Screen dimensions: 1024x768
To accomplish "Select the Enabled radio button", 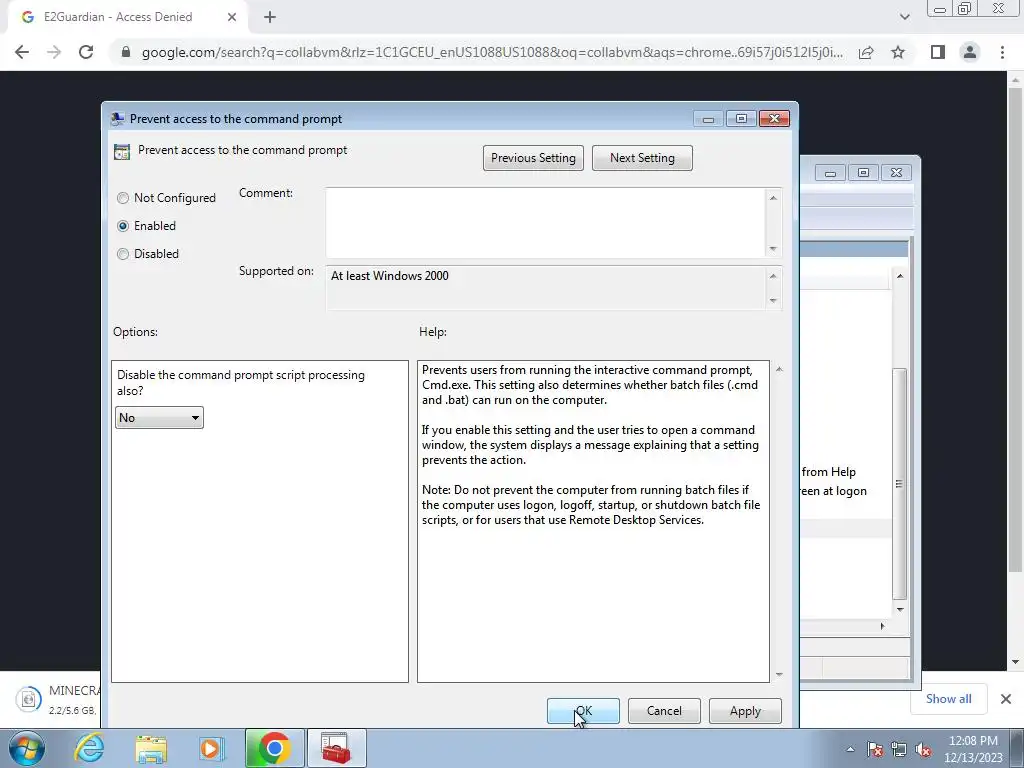I will click(123, 226).
